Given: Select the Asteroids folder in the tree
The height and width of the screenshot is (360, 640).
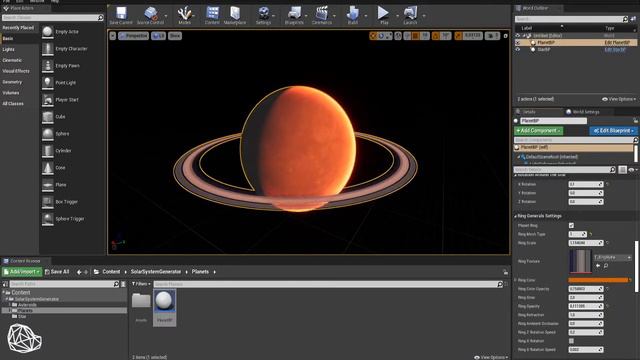Looking at the screenshot, I should pyautogui.click(x=27, y=305).
